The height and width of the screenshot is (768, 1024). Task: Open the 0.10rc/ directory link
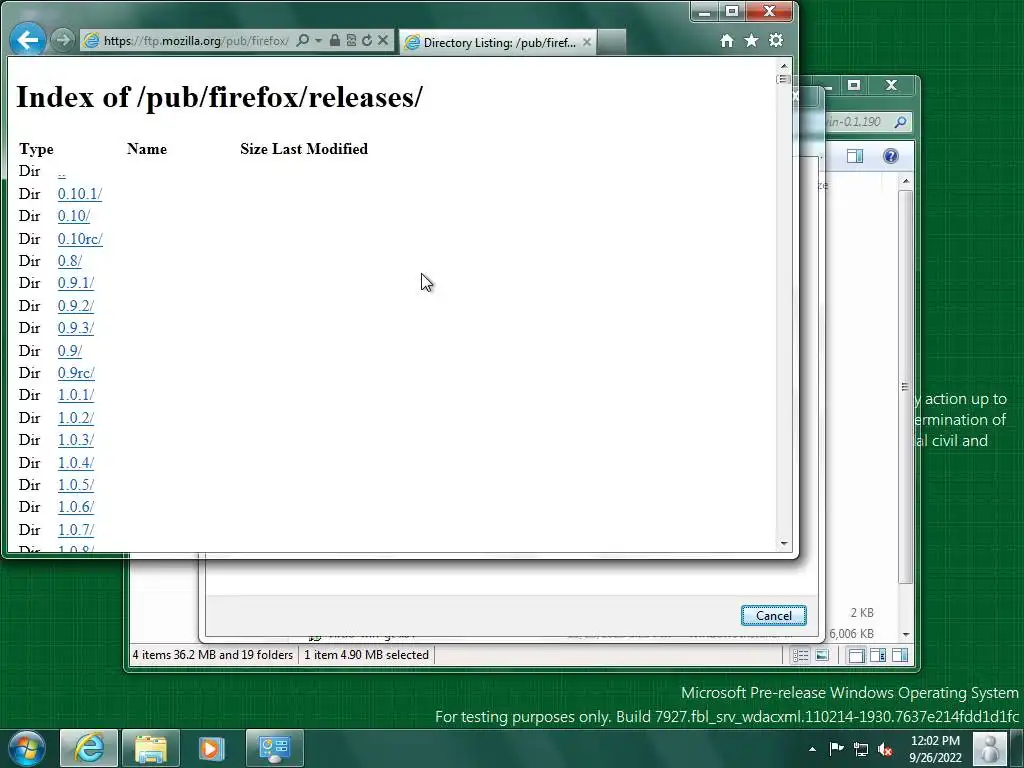[x=80, y=239]
